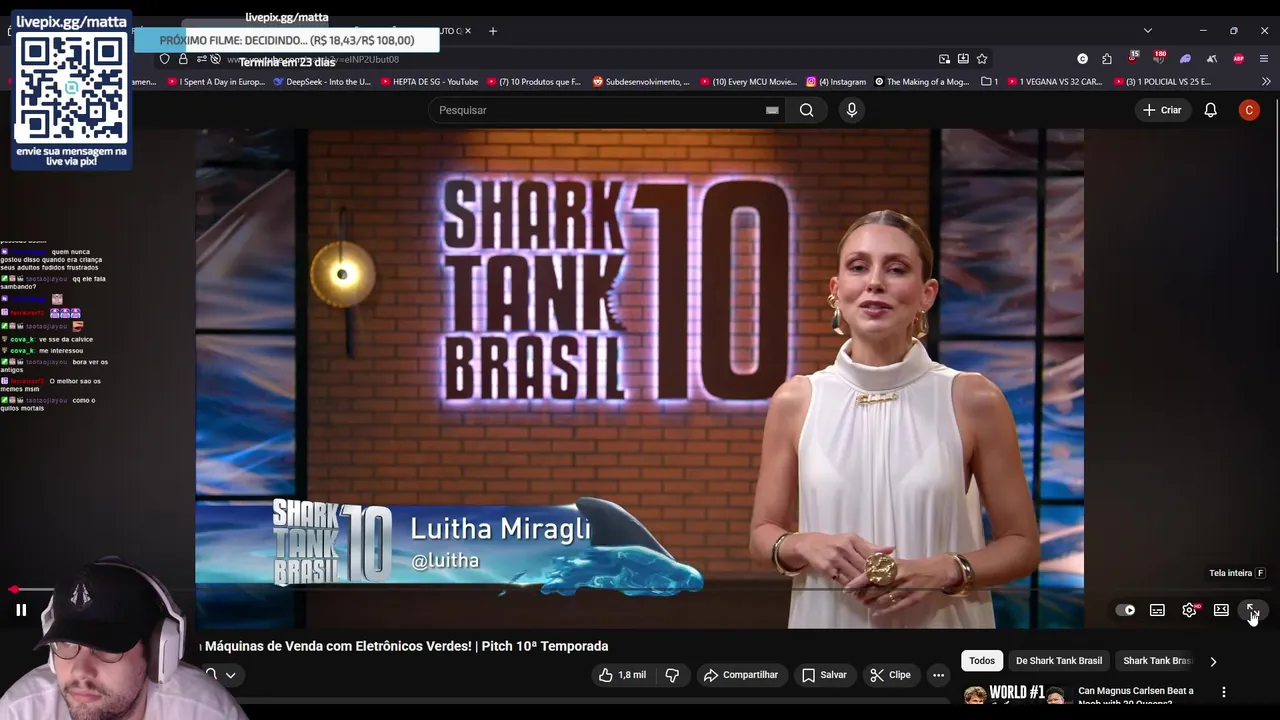
Task: Open the The Making of a Mog... bookmark
Action: click(x=922, y=82)
